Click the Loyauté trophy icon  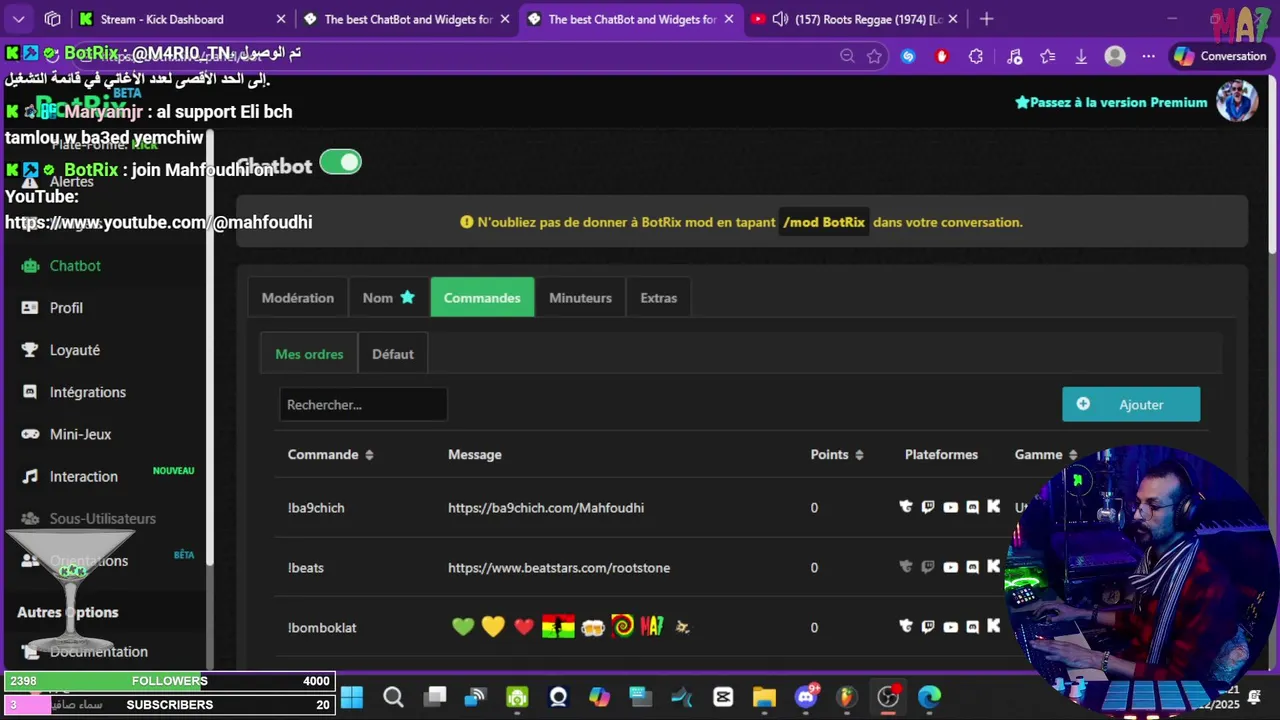pos(30,350)
